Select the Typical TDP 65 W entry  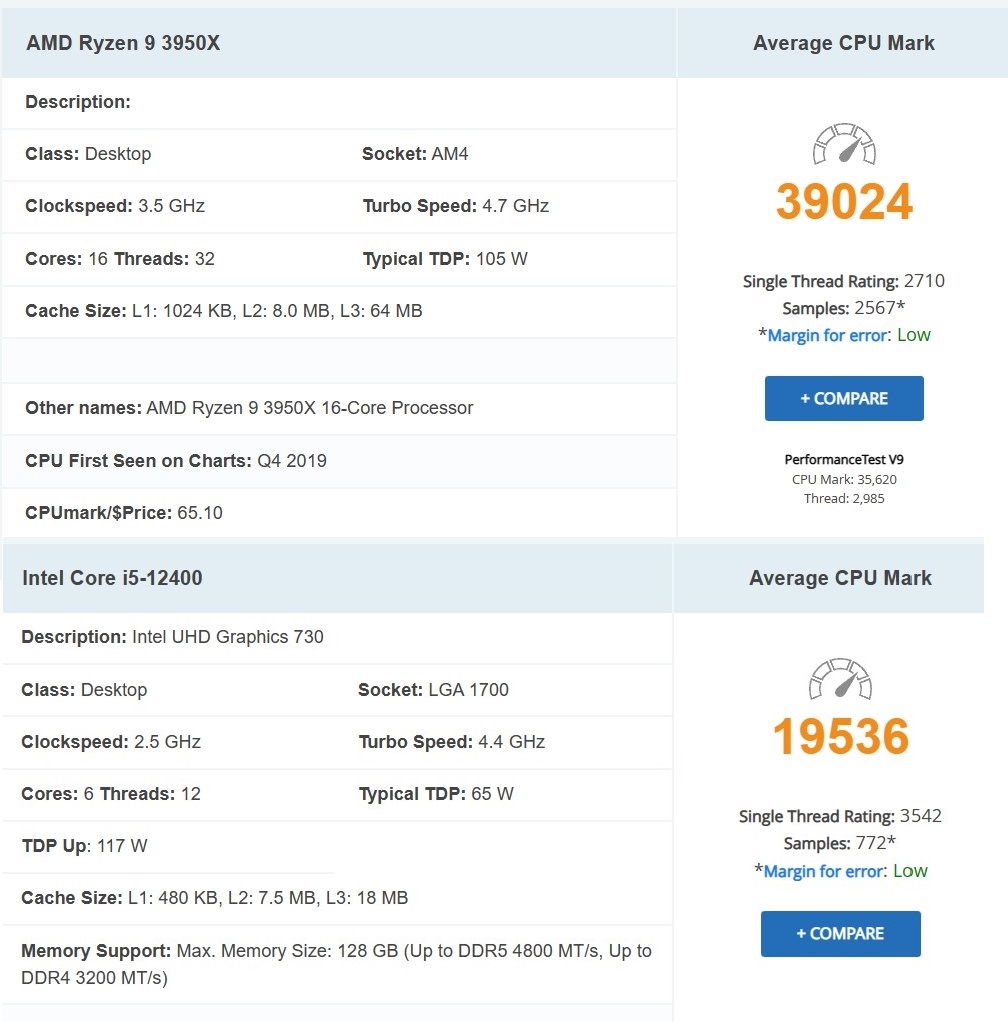[436, 794]
